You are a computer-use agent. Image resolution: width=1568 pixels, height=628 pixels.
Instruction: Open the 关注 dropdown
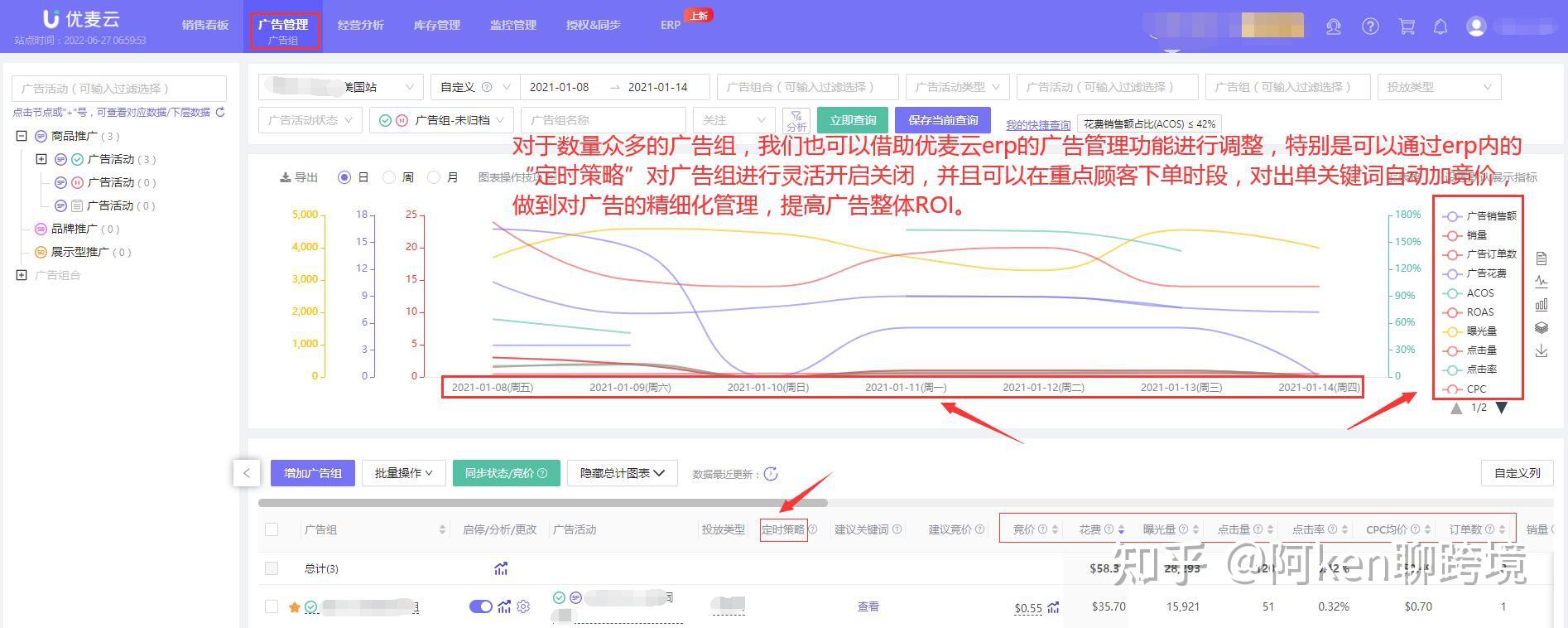tap(734, 120)
